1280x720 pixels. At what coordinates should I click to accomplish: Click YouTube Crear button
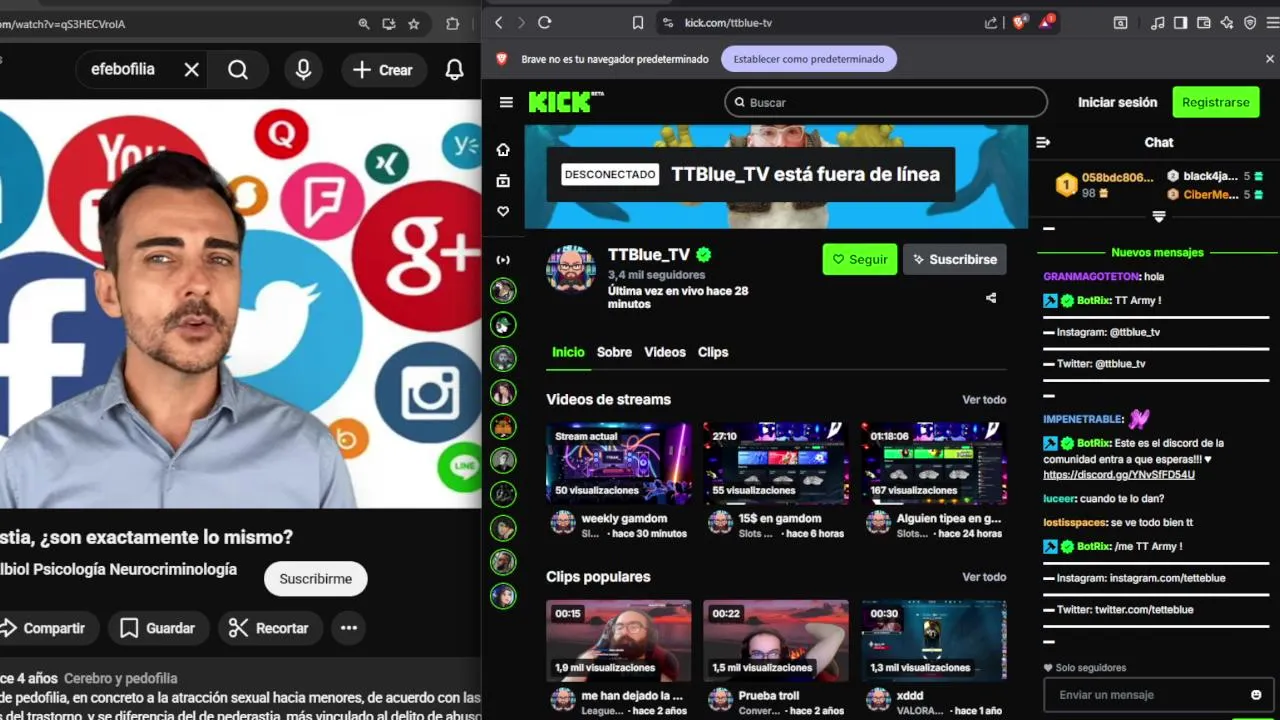pyautogui.click(x=382, y=70)
